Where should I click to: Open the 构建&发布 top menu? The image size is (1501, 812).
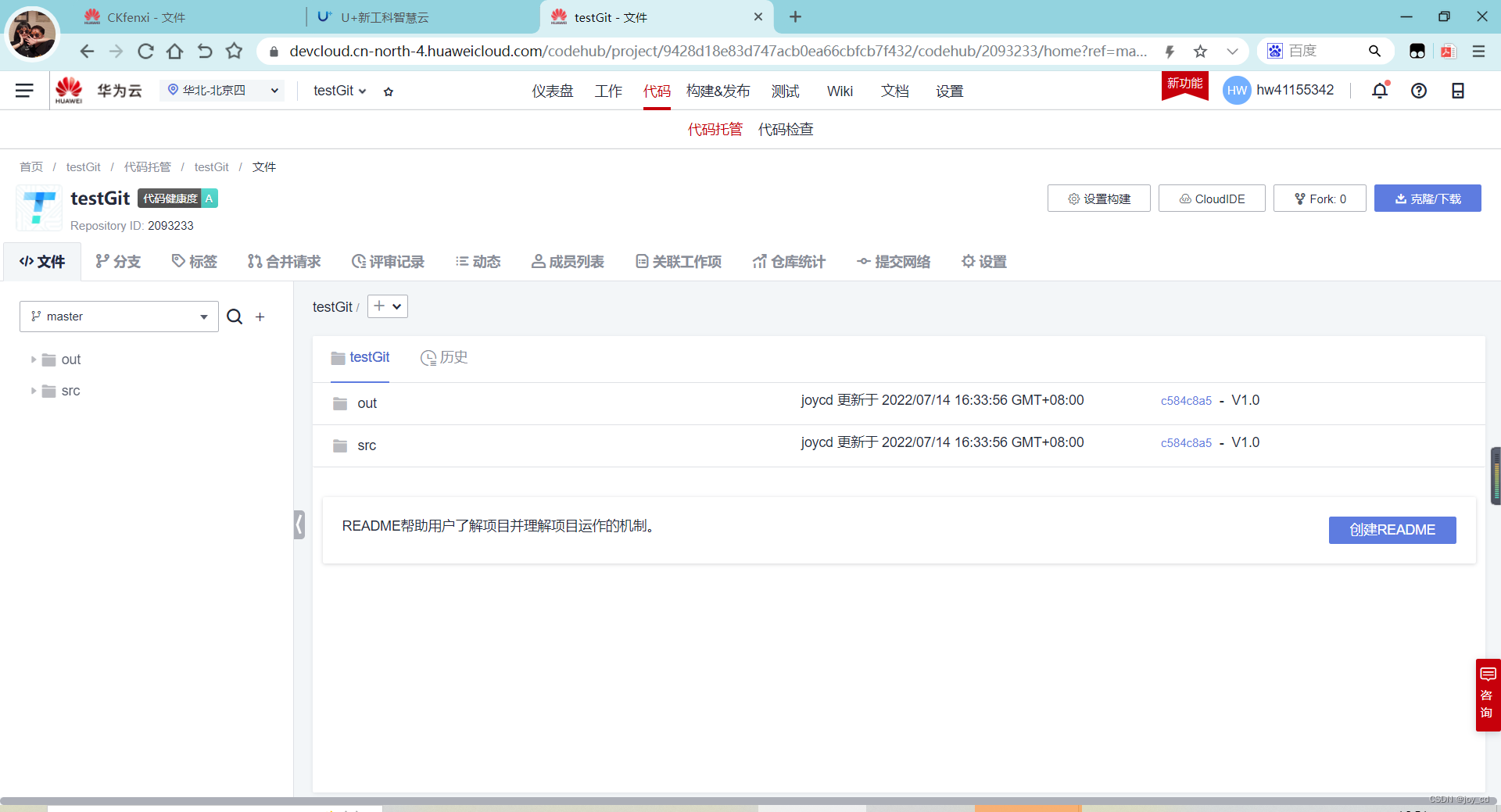(718, 91)
